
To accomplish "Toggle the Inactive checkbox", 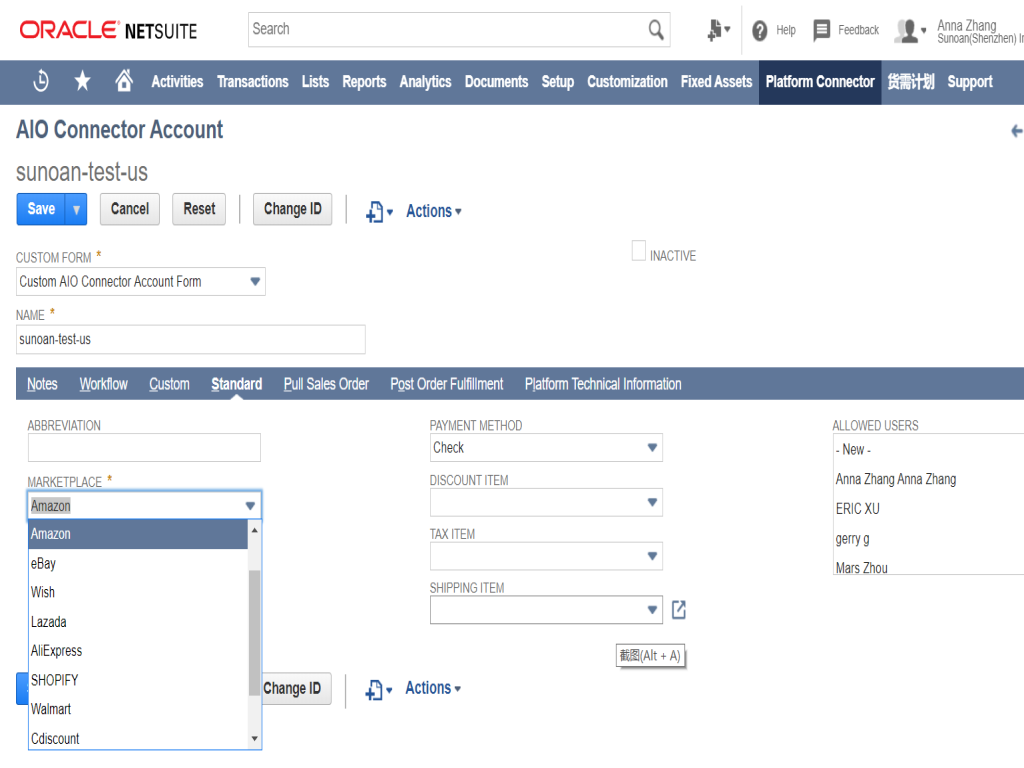I will [x=639, y=251].
